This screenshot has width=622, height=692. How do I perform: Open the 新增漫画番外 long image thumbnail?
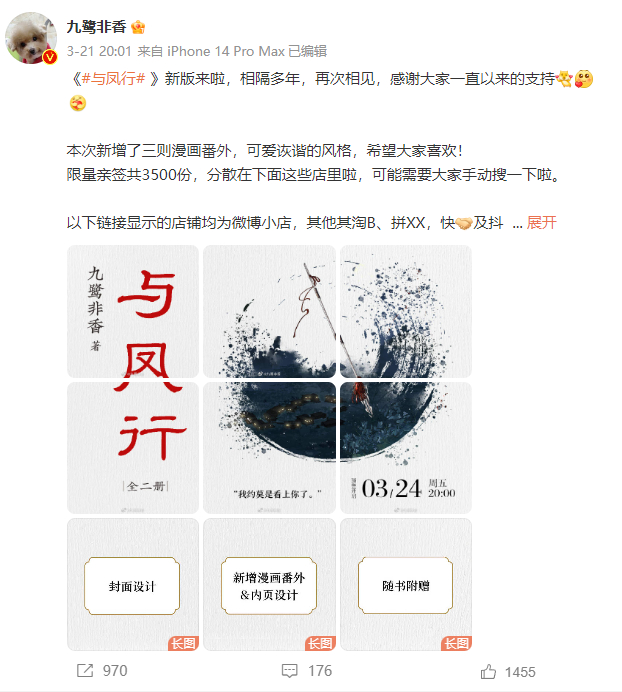pos(269,584)
